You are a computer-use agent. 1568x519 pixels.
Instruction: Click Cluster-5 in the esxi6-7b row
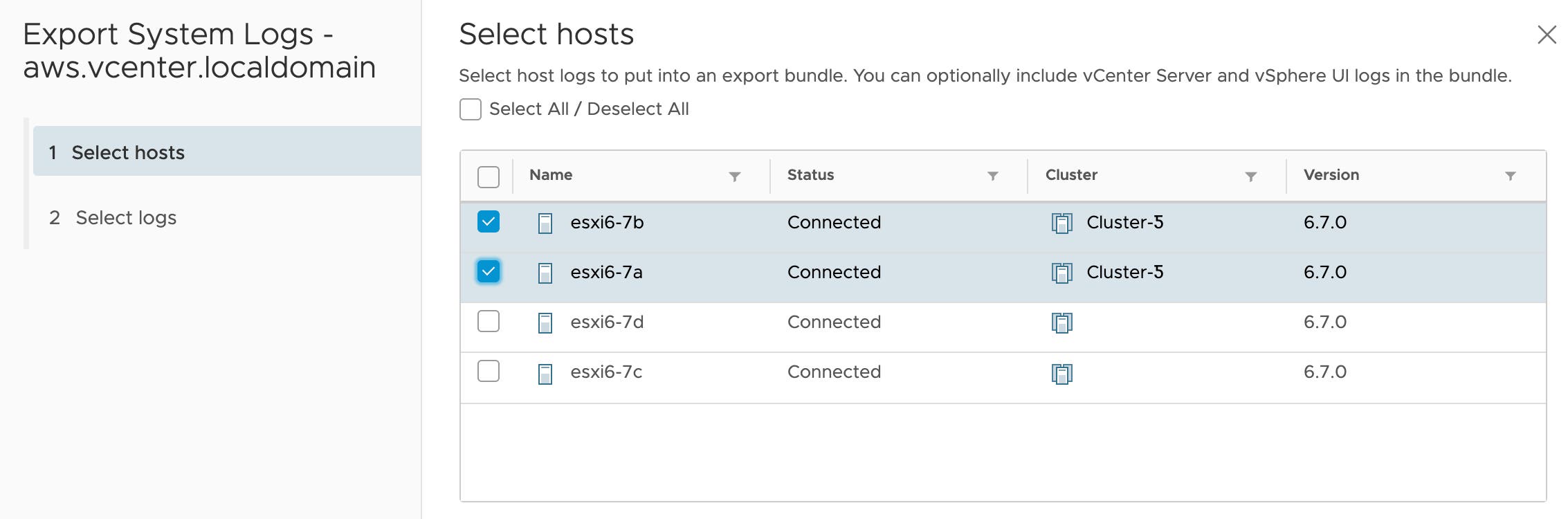[x=1125, y=222]
